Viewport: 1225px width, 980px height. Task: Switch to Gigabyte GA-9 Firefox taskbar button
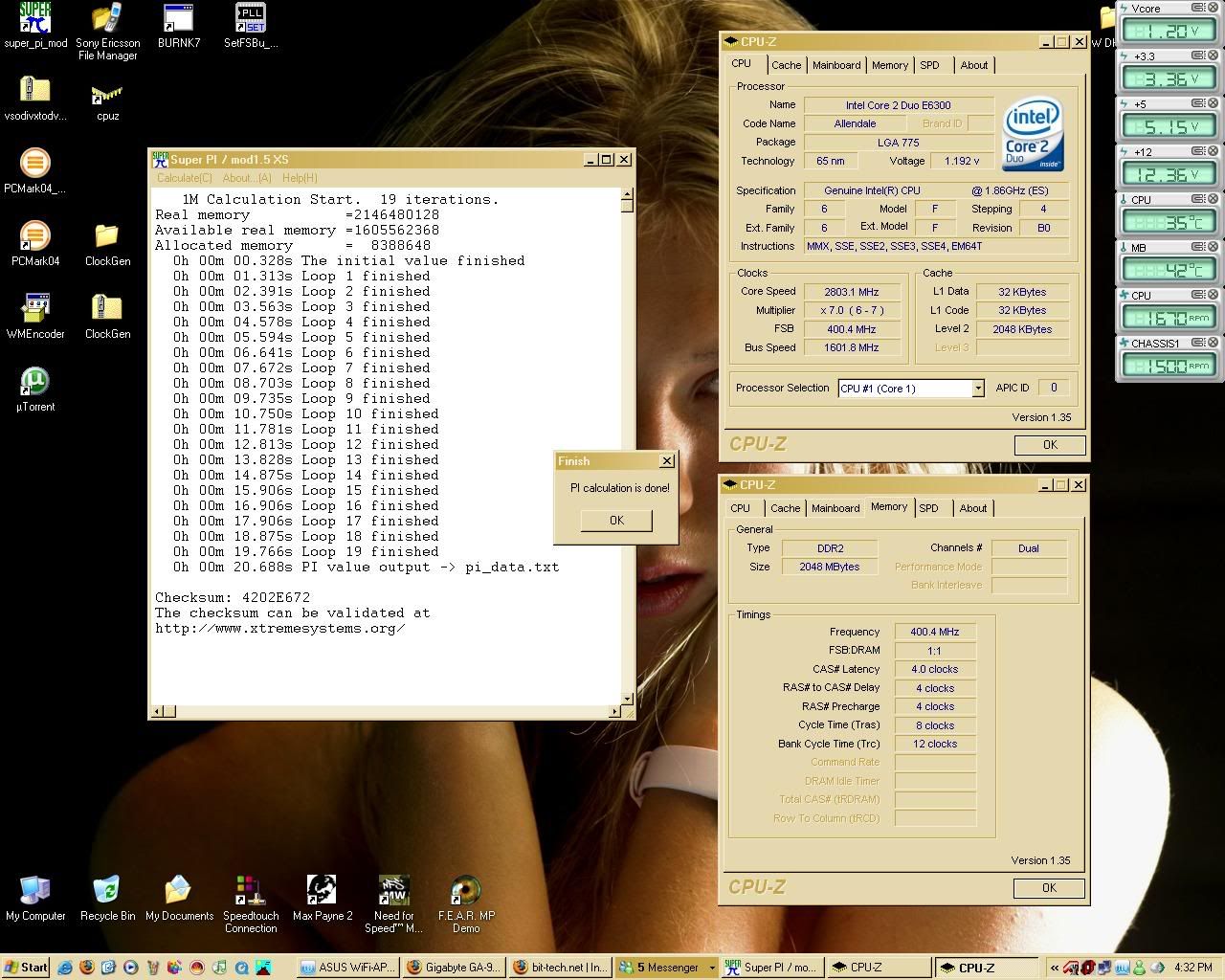pos(454,968)
